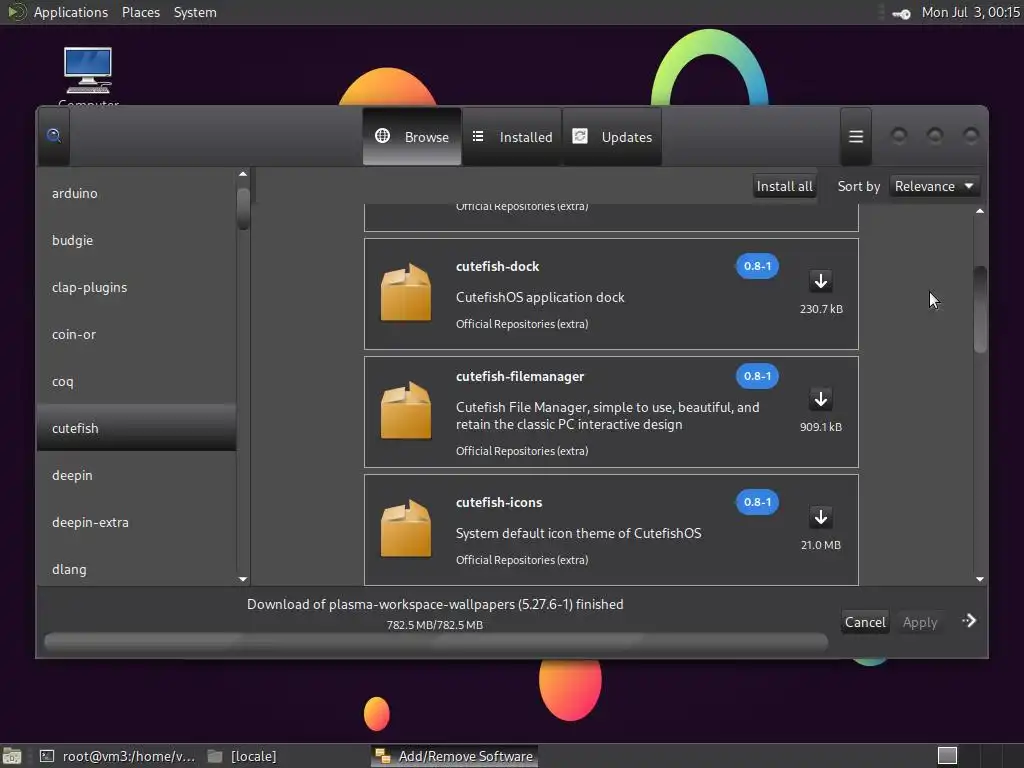Click the cutefish-dock package title
The height and width of the screenshot is (768, 1024).
coord(498,266)
